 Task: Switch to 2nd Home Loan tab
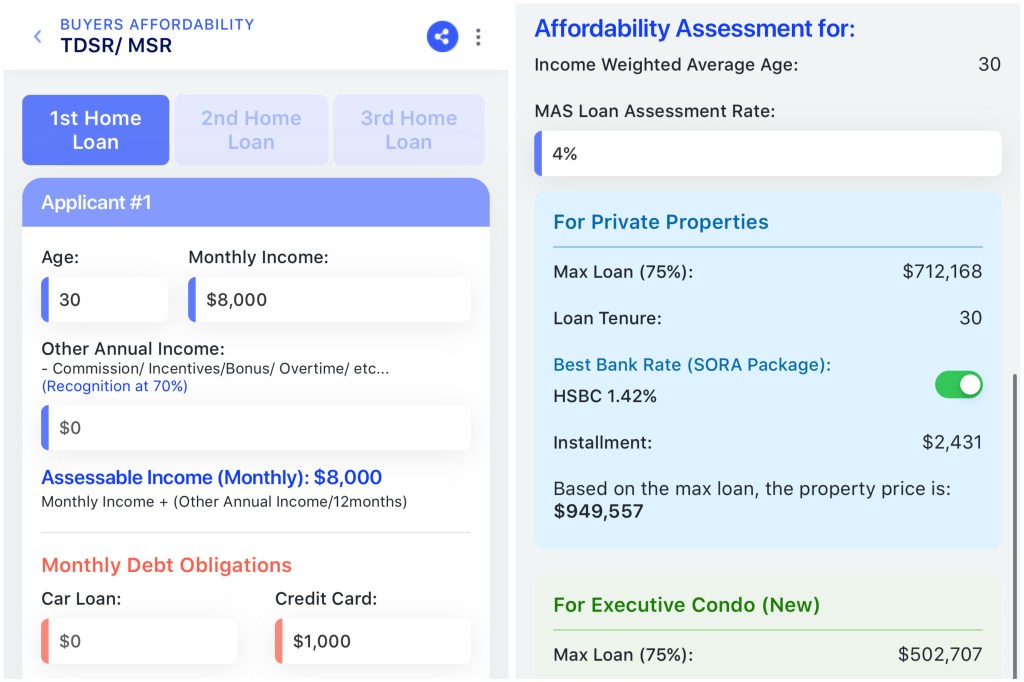click(x=251, y=130)
